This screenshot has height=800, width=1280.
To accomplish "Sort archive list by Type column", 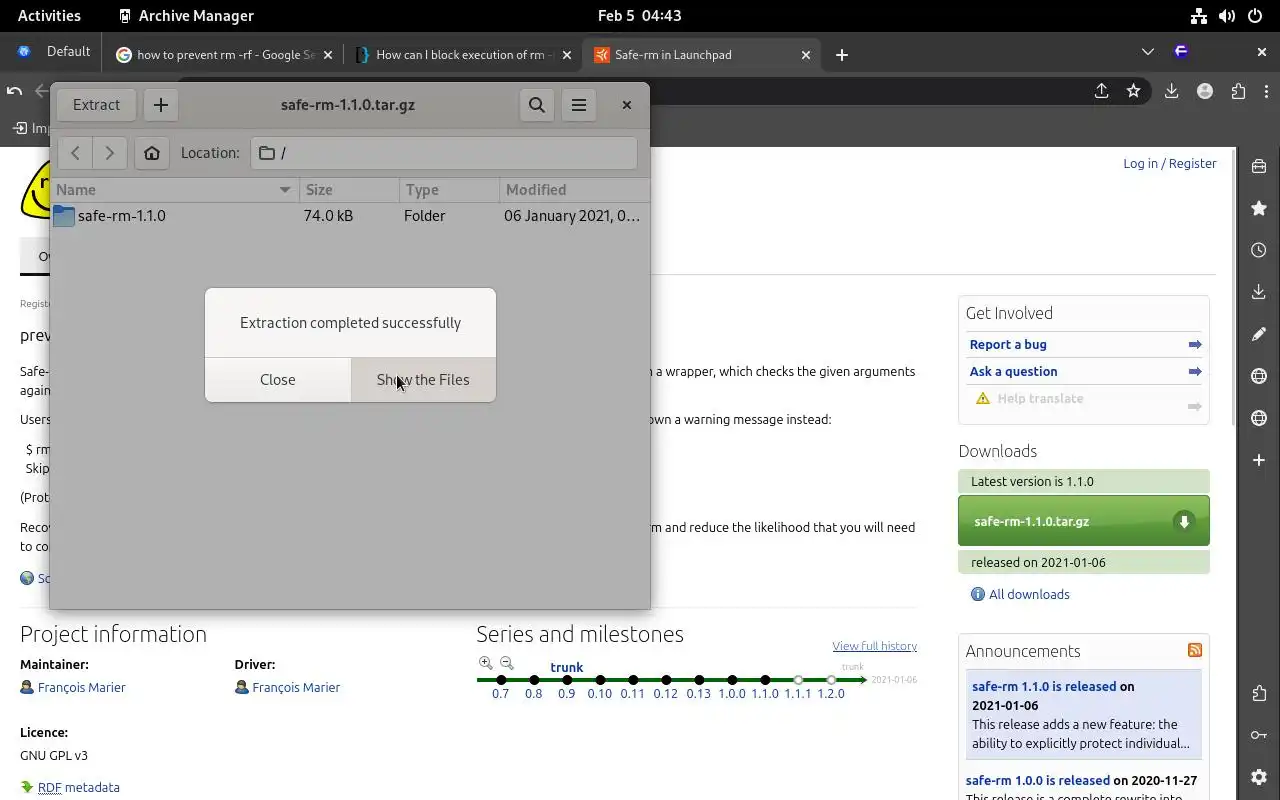I will [449, 190].
